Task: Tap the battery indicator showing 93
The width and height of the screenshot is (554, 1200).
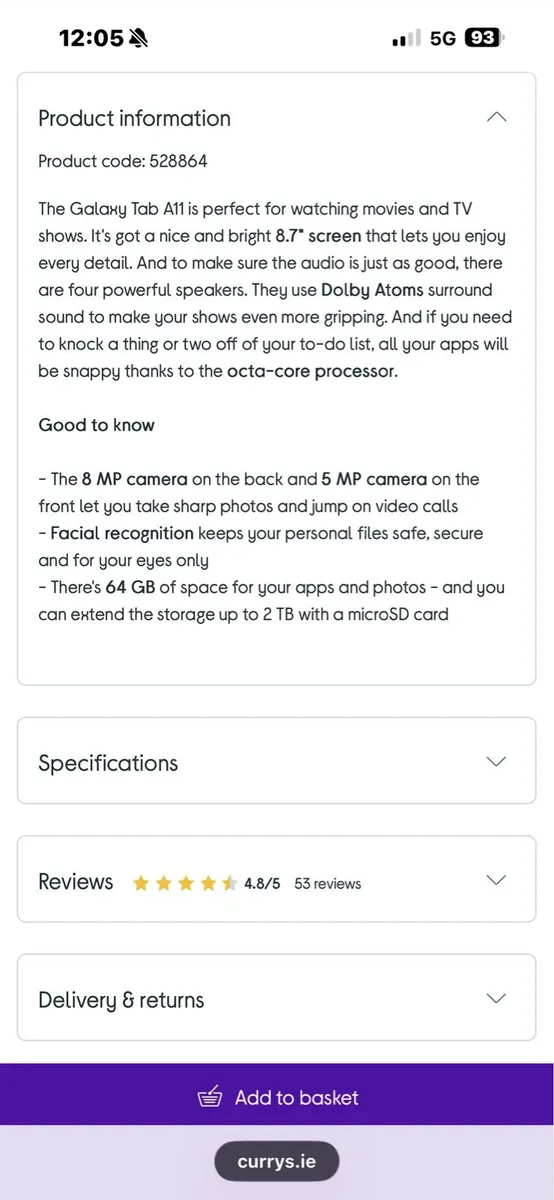Action: pos(485,38)
